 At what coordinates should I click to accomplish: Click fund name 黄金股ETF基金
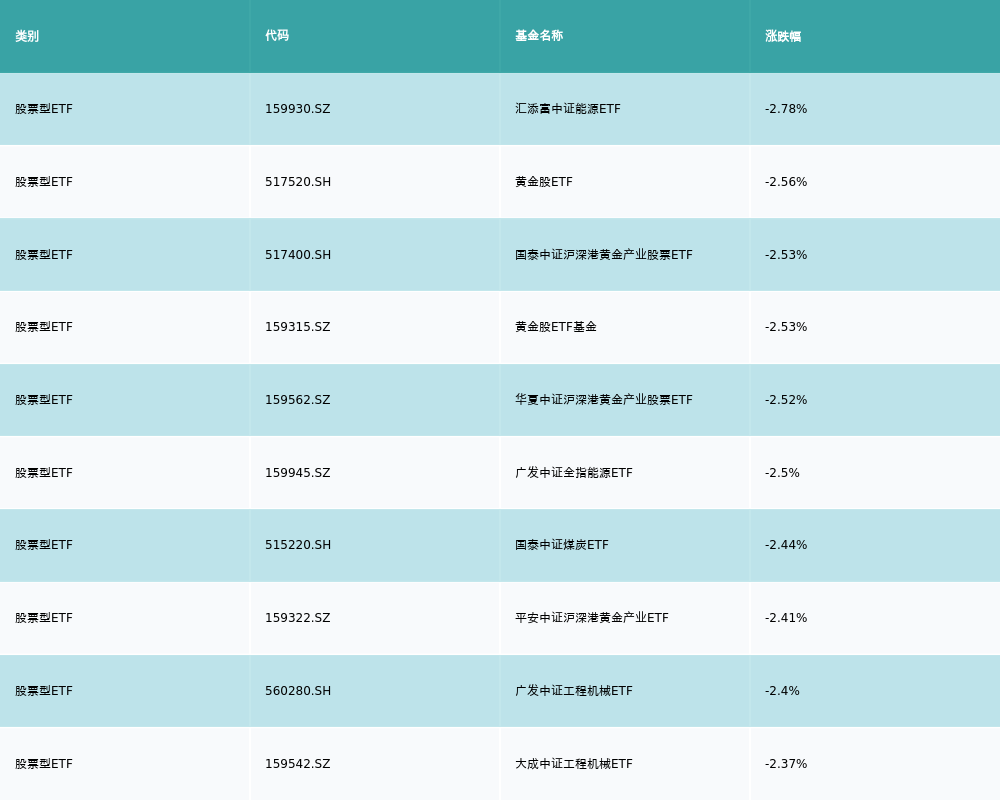click(x=555, y=327)
